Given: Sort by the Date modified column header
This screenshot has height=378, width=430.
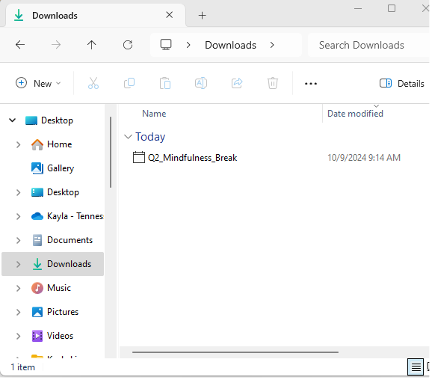Looking at the screenshot, I should pos(355,114).
